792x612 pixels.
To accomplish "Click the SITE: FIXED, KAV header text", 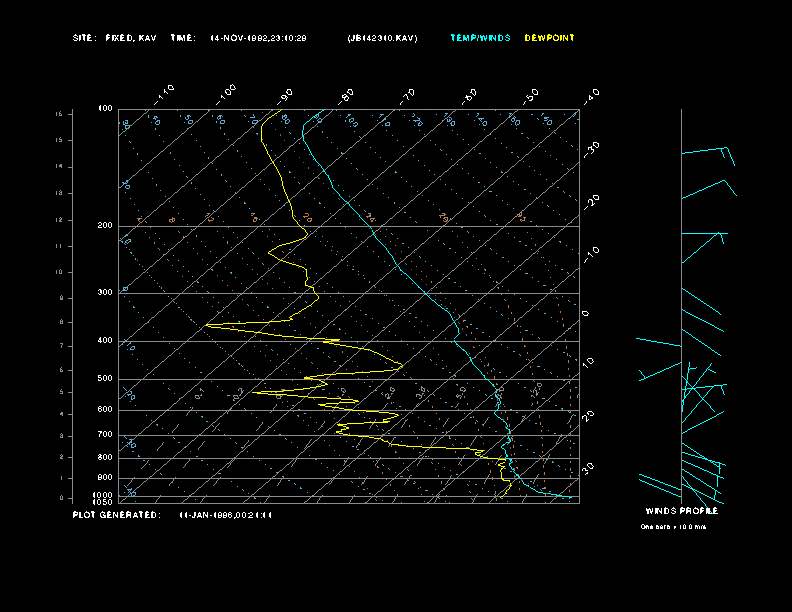I will tap(114, 38).
